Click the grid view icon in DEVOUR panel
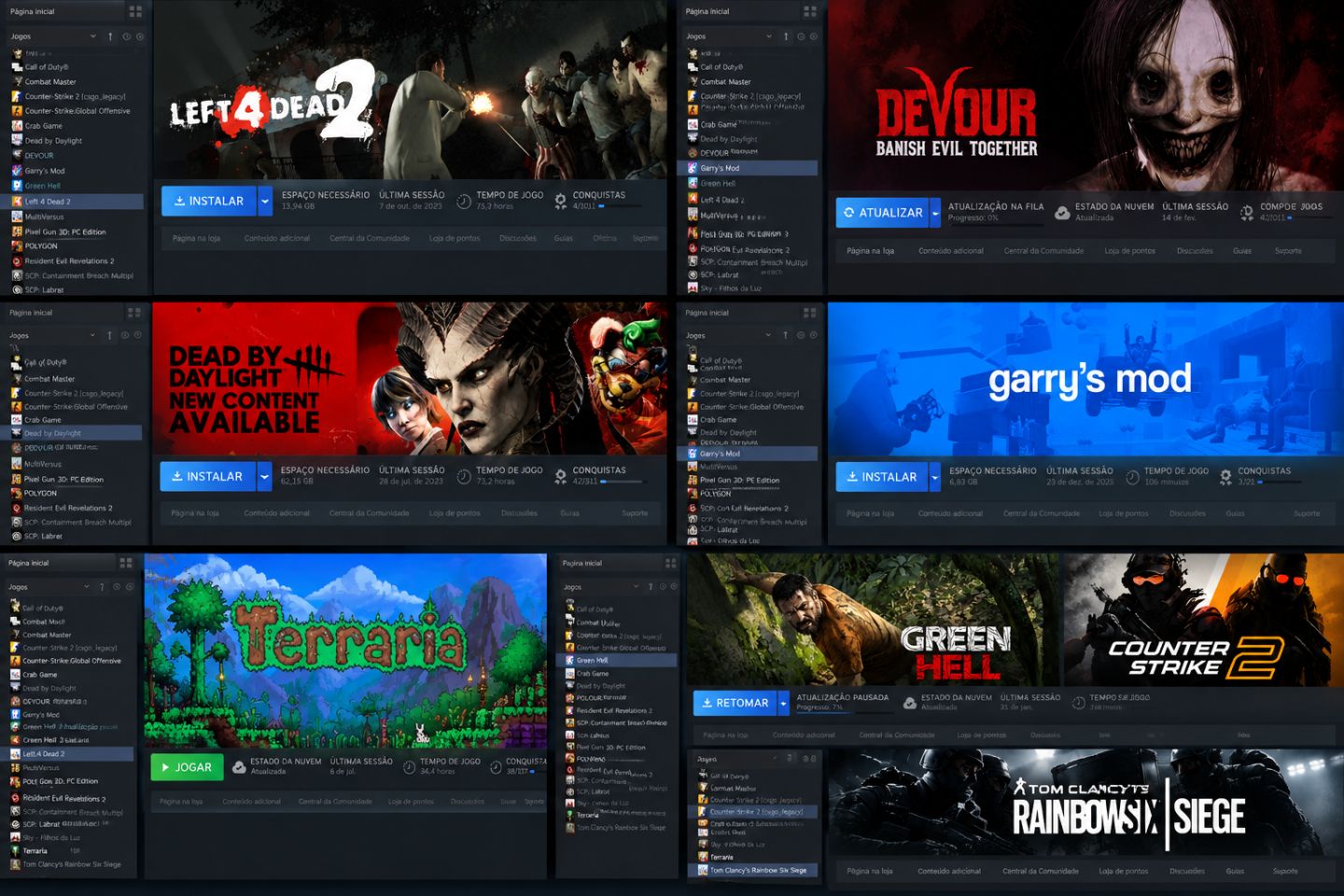 (810, 11)
